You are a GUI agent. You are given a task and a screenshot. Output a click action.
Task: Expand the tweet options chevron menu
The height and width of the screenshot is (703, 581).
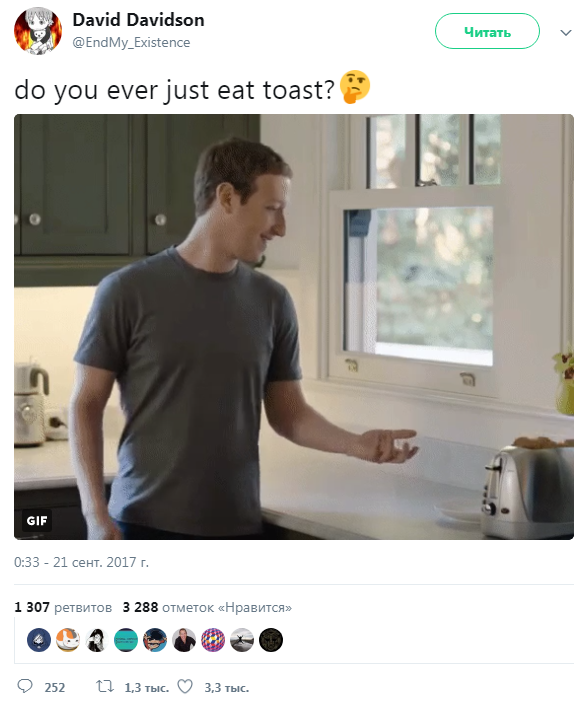566,32
